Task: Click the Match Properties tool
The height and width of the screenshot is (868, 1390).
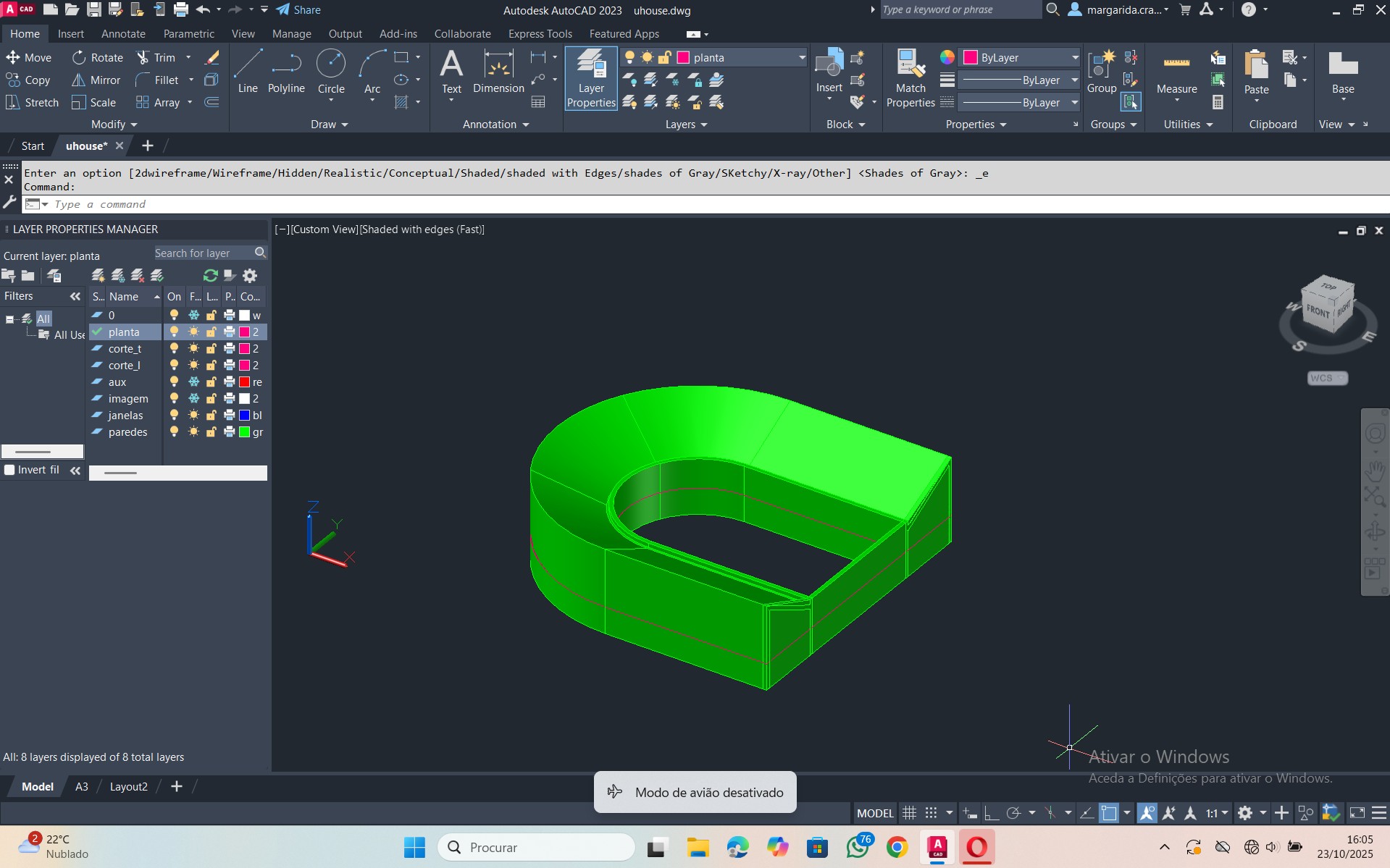Action: click(910, 78)
